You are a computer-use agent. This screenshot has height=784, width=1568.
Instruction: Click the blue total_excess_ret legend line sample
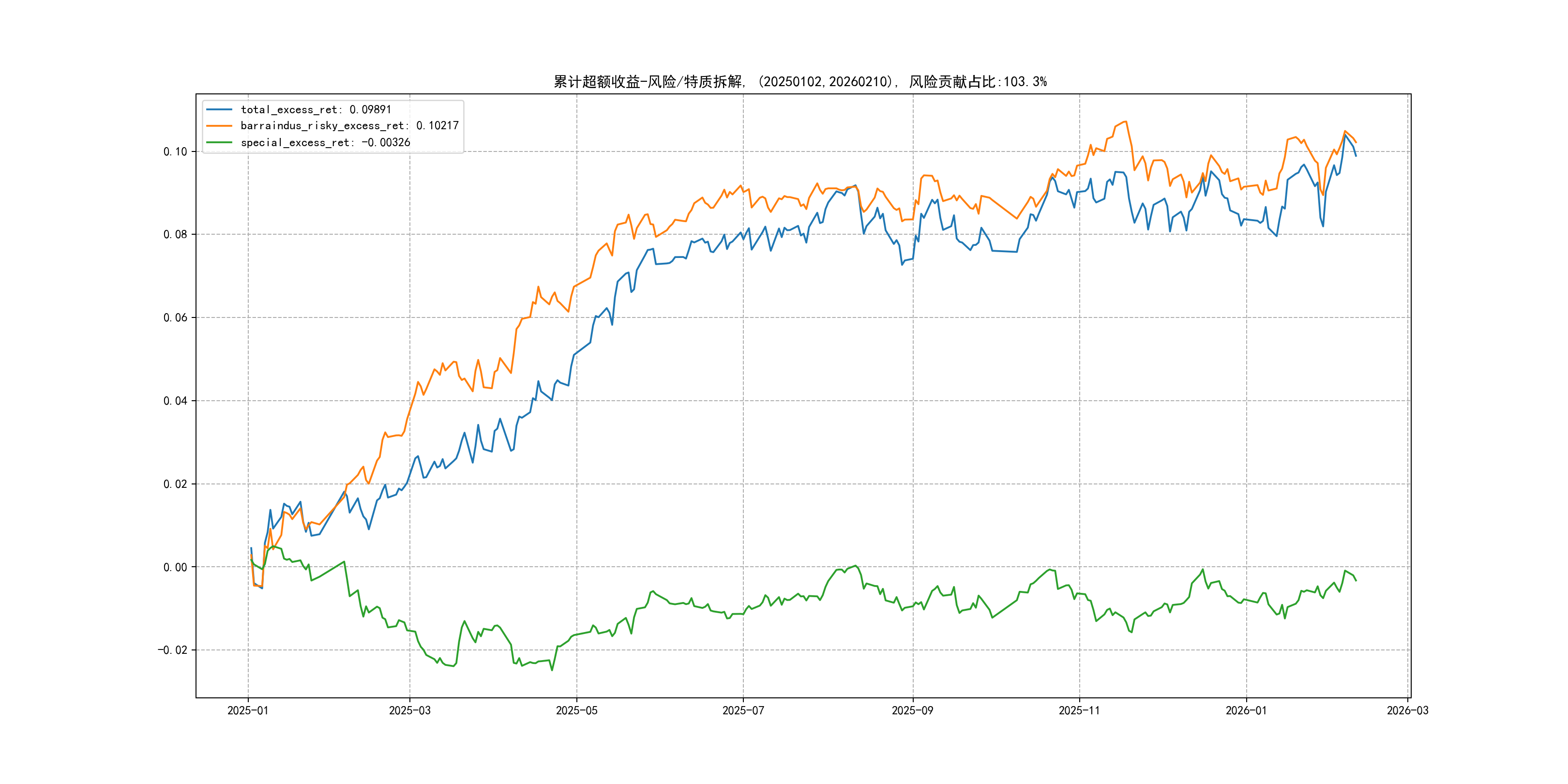219,109
